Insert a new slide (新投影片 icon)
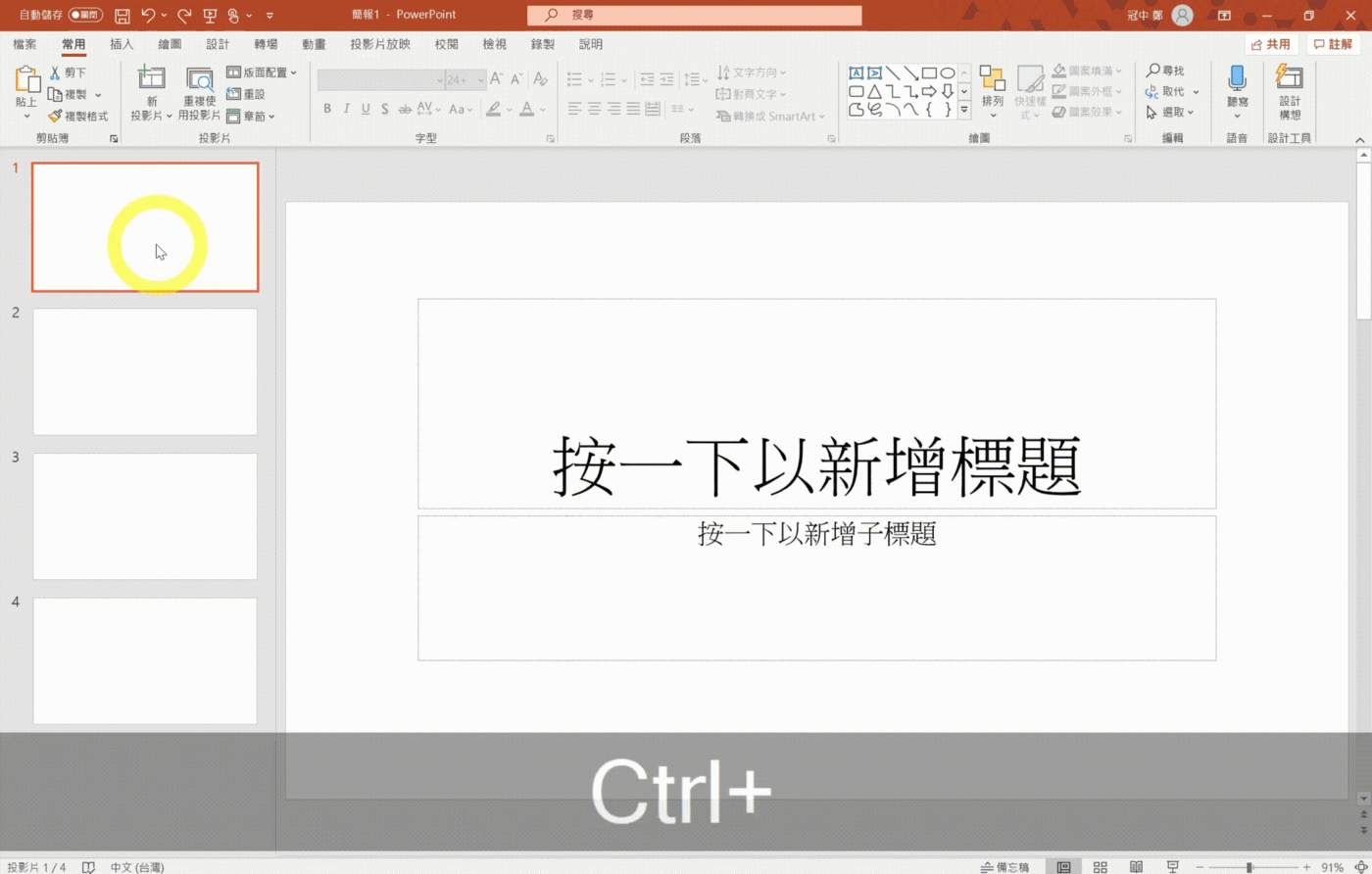Image resolution: width=1372 pixels, height=874 pixels. click(152, 78)
